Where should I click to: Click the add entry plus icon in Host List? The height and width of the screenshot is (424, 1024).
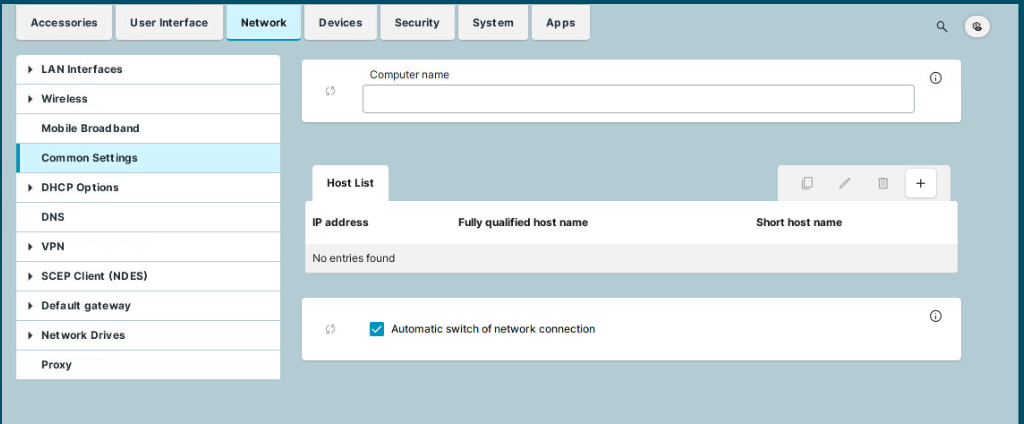(x=921, y=183)
